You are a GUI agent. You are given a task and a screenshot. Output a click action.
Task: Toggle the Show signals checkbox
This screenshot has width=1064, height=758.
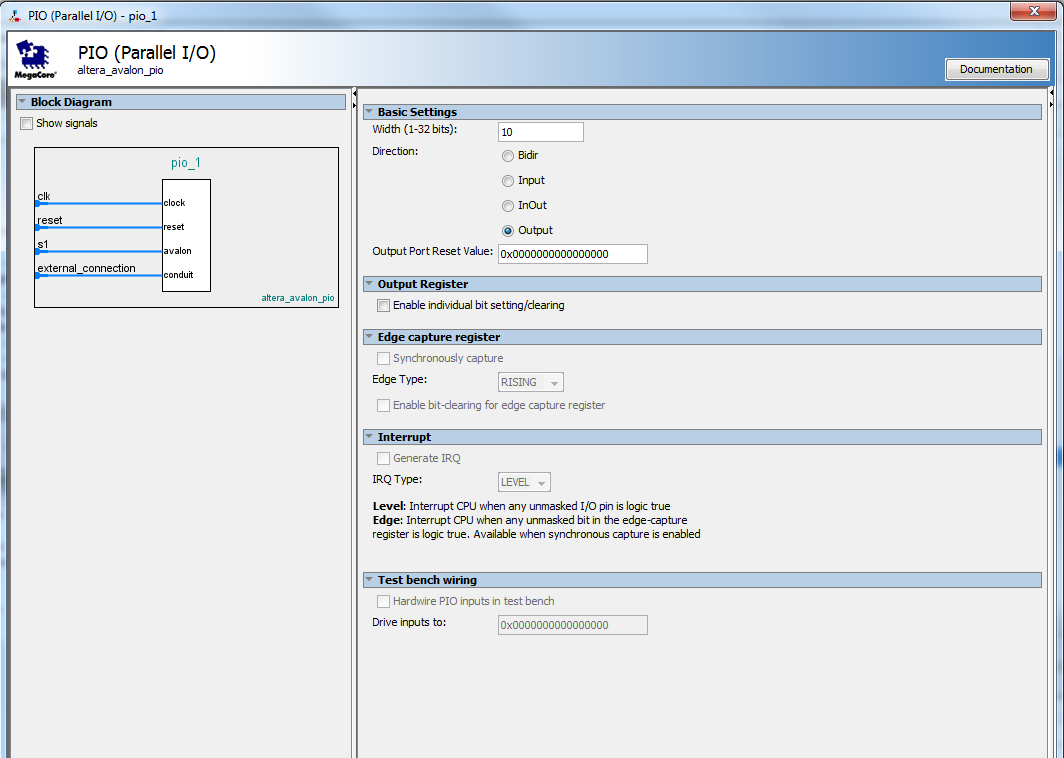coord(26,124)
